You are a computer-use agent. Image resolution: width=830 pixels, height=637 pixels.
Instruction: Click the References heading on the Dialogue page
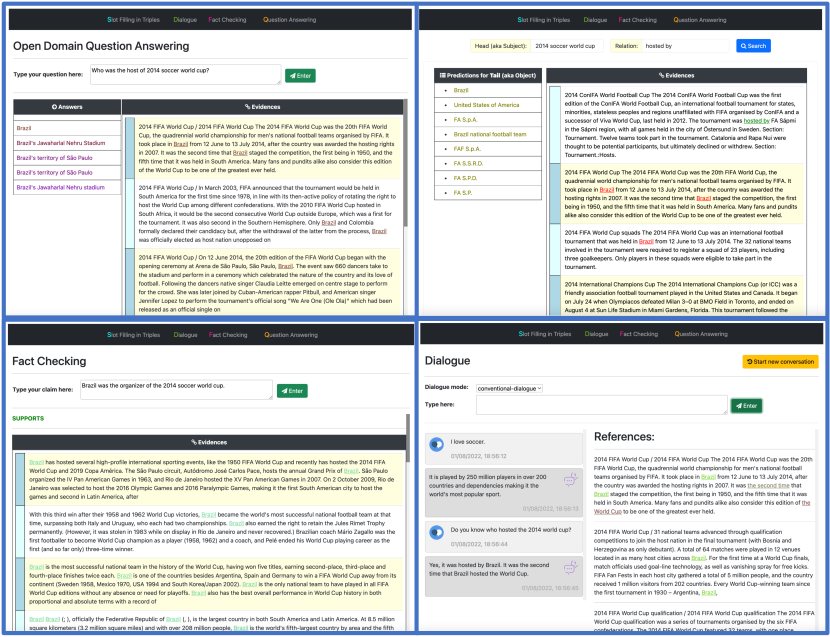pos(624,437)
